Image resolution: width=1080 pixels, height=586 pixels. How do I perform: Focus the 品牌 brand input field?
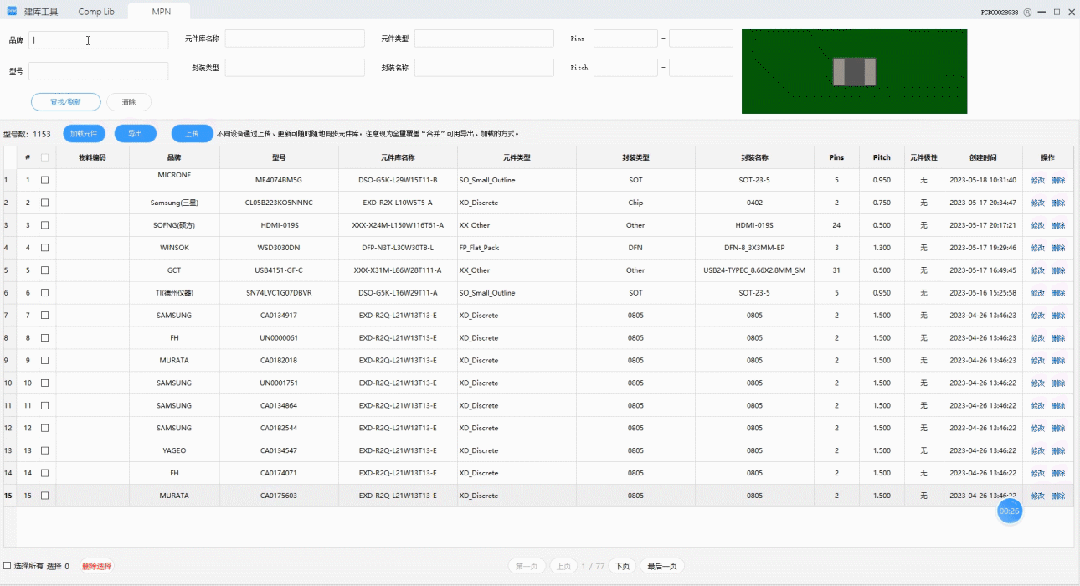[98, 40]
